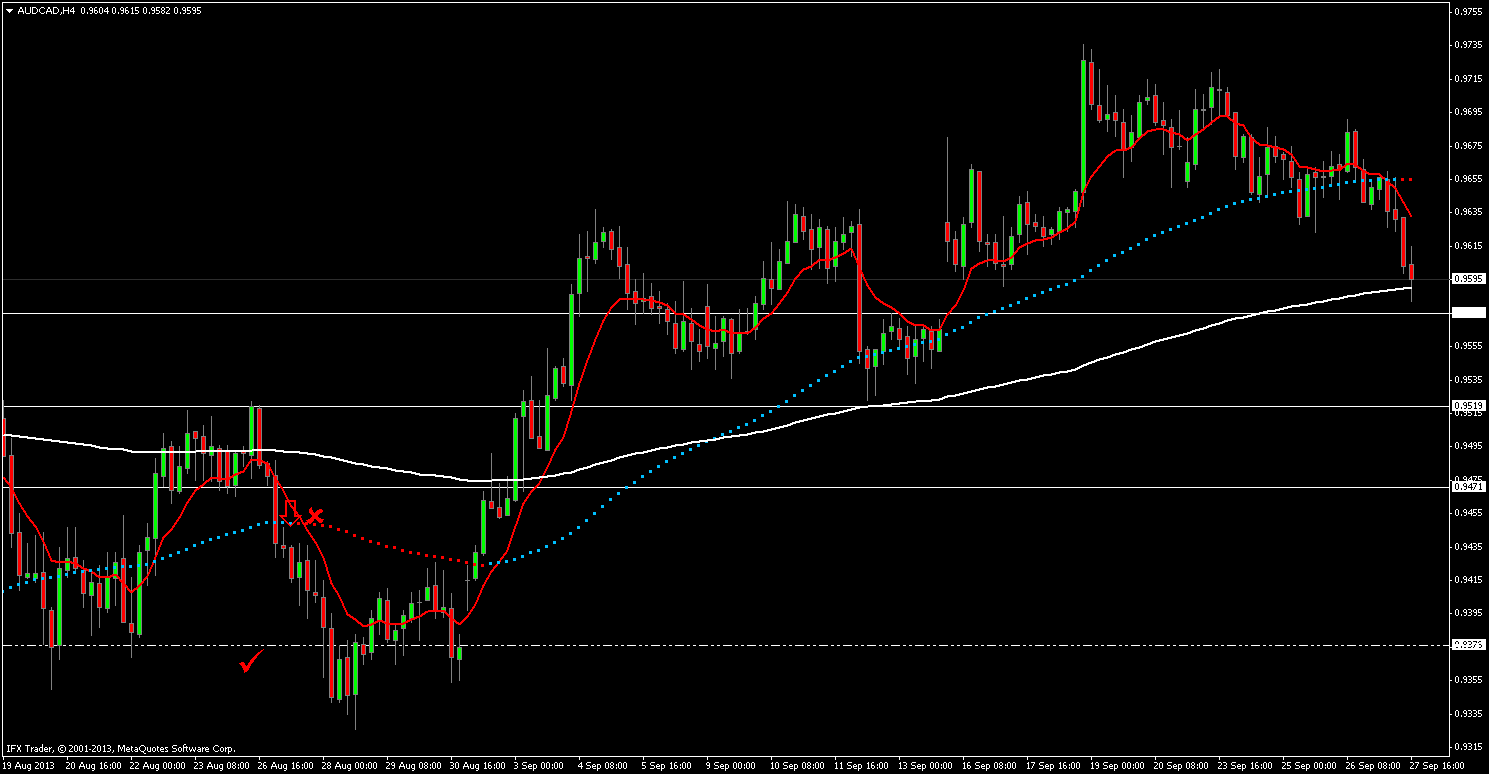Image resolution: width=1489 pixels, height=774 pixels.
Task: Click the 0.9755 price scale value
Action: tap(1470, 13)
